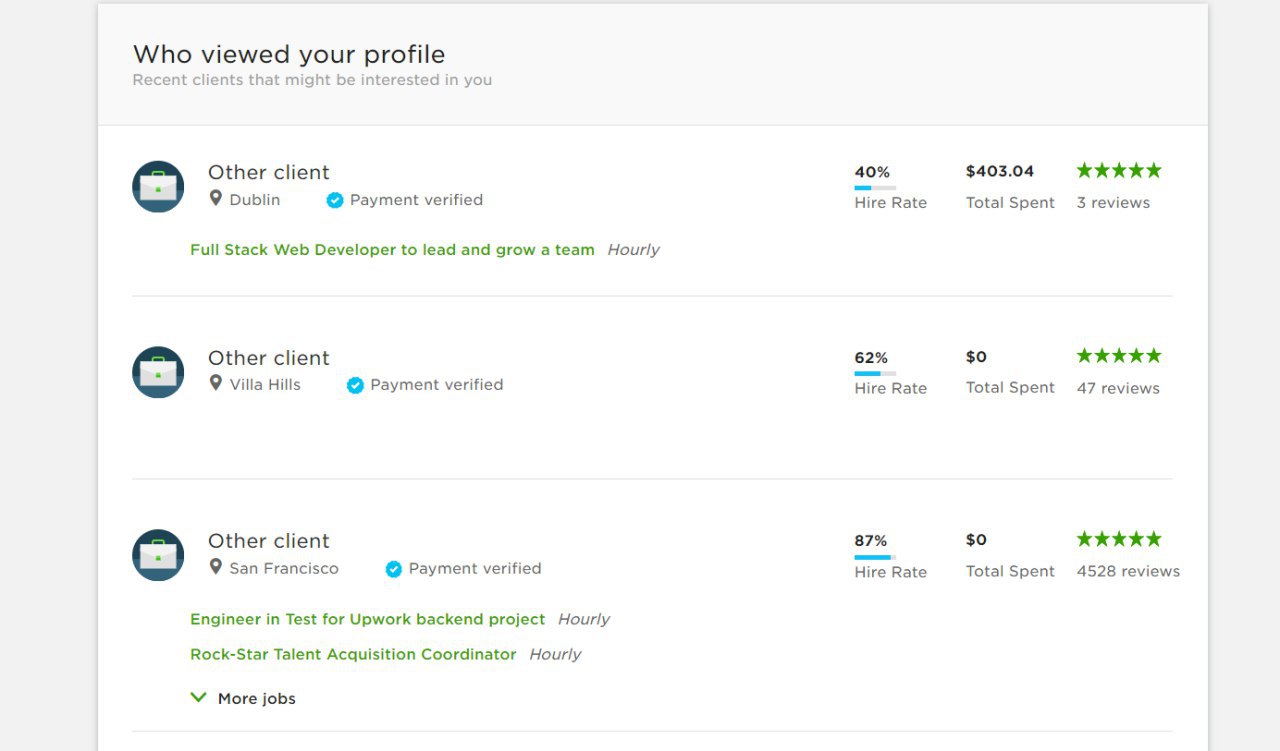Image resolution: width=1280 pixels, height=751 pixels.
Task: Click the verified checkmark for Villa Hills client
Action: click(355, 385)
